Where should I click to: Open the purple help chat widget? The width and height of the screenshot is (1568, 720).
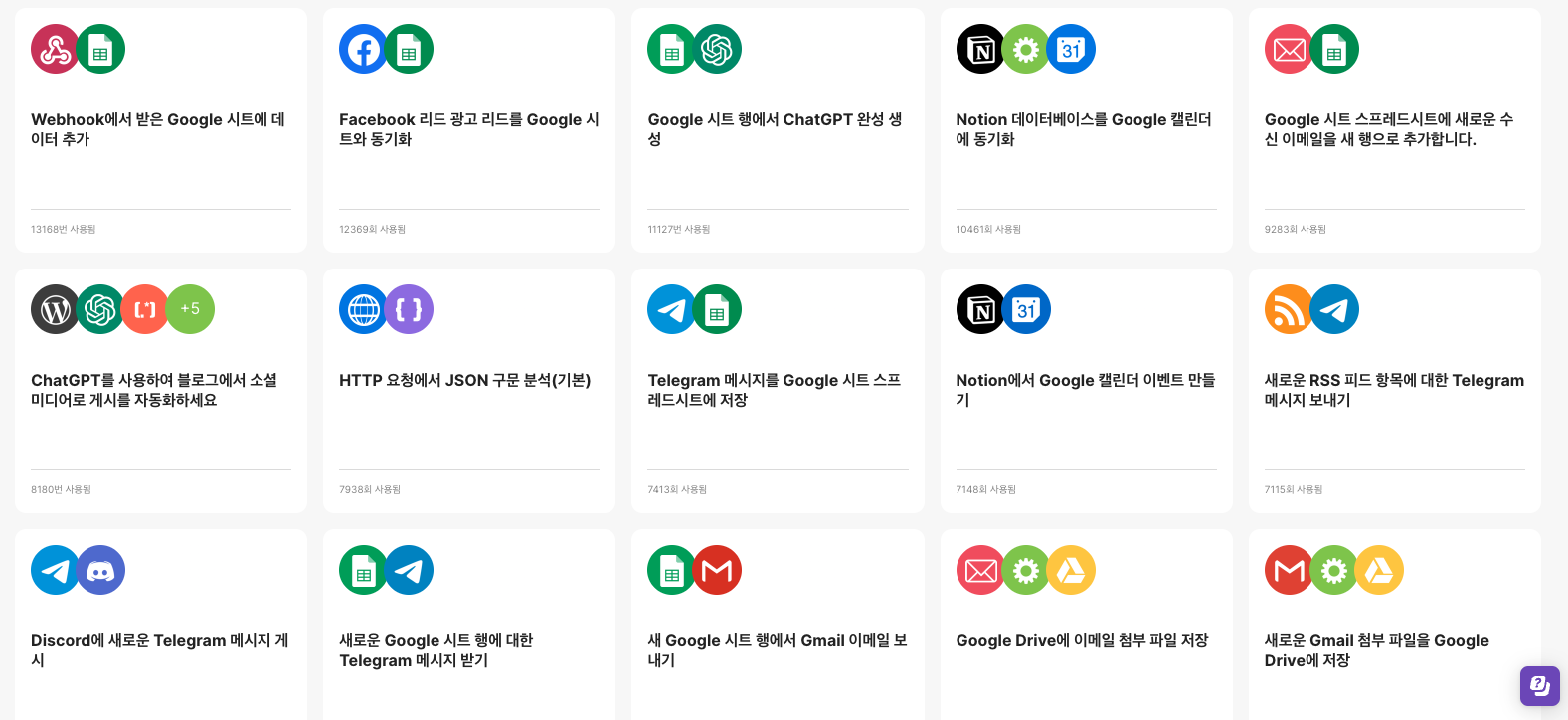(1539, 686)
